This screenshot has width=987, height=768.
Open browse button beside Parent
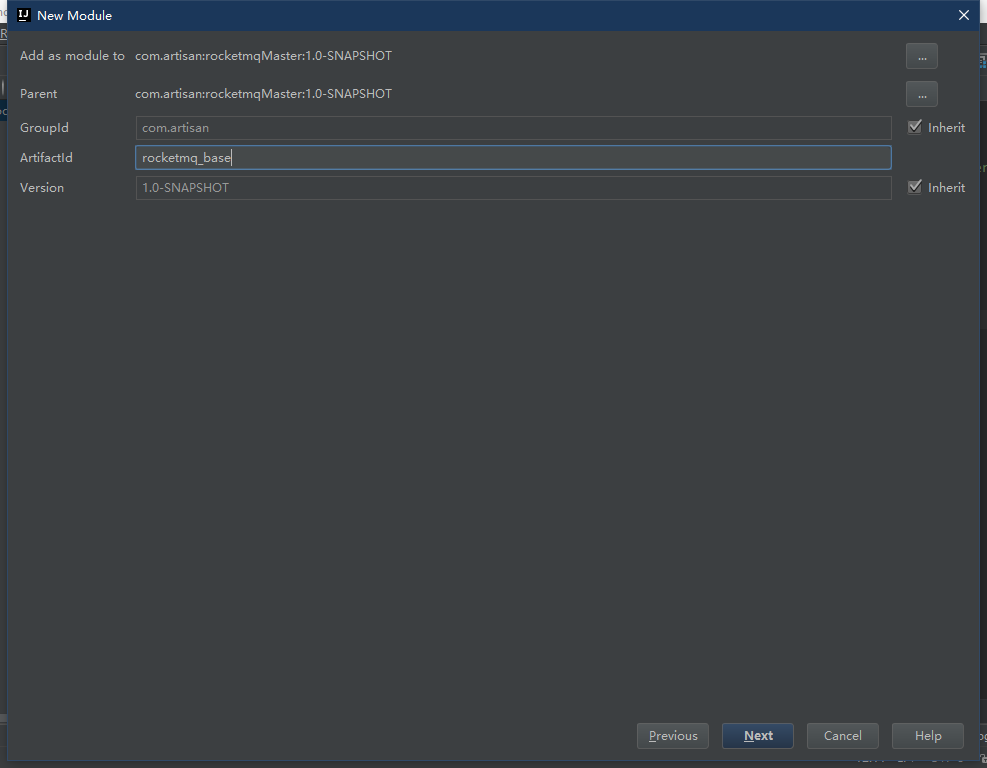(x=921, y=94)
